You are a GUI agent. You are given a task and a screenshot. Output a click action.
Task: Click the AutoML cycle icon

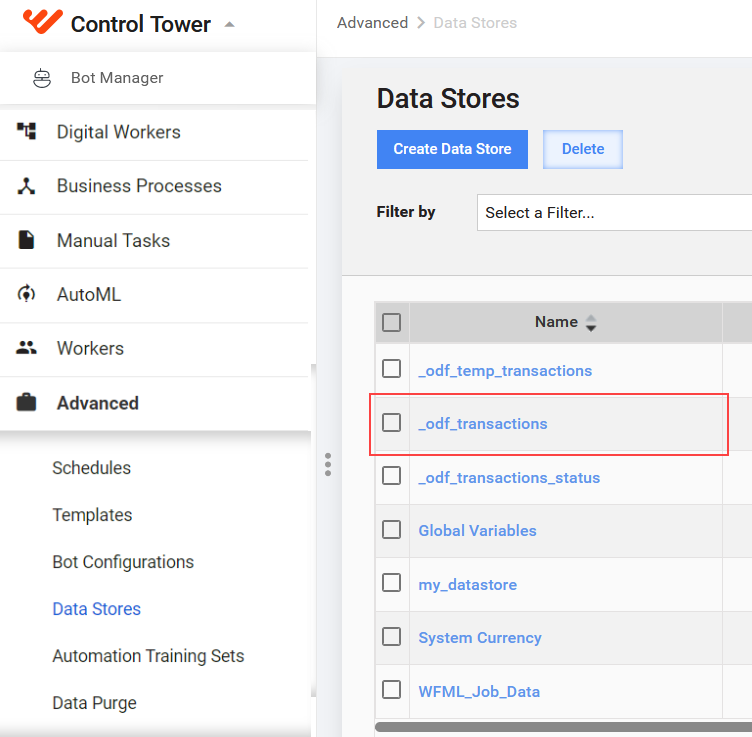[26, 293]
